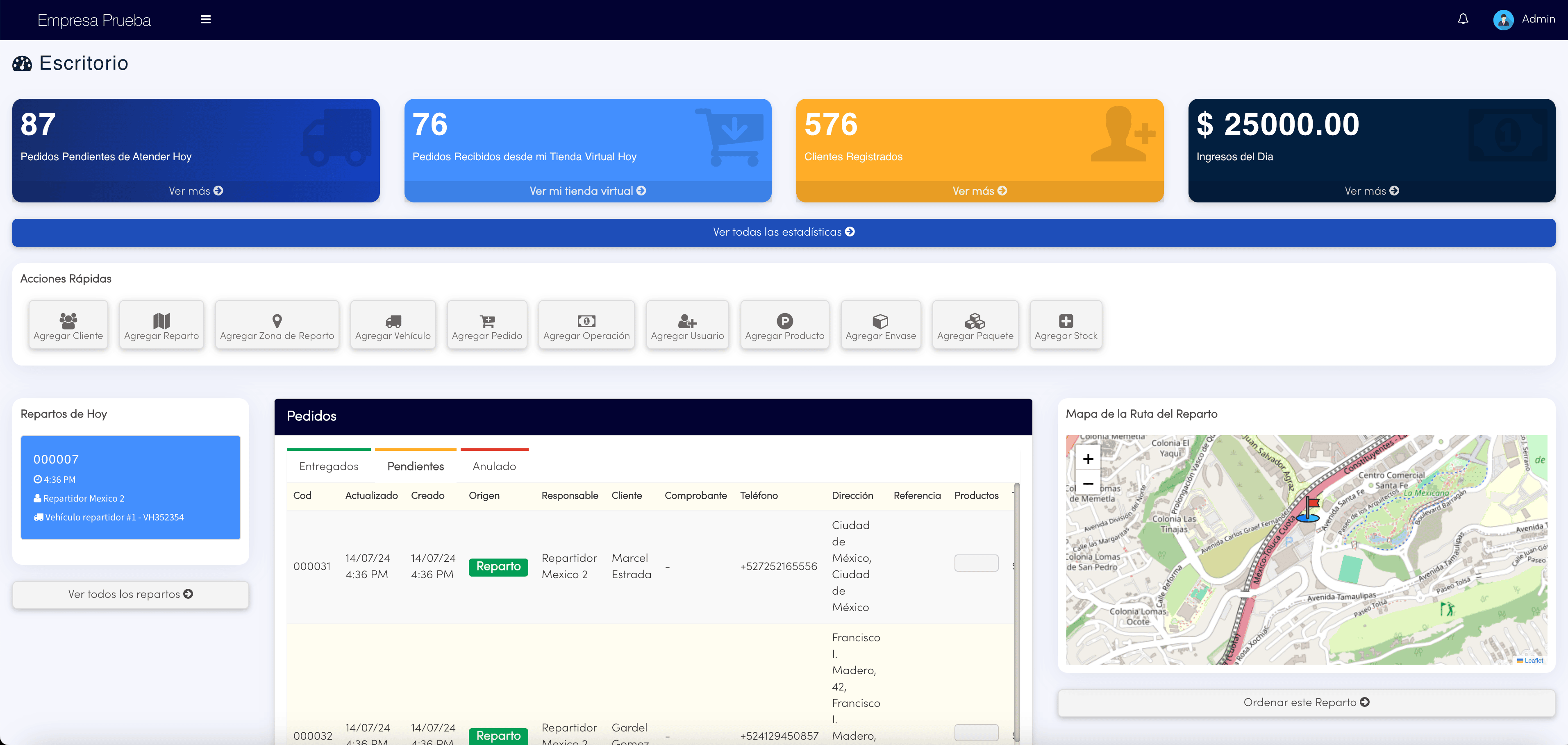The image size is (1568, 745).
Task: Click Agregar Producto icon button
Action: coord(784,325)
